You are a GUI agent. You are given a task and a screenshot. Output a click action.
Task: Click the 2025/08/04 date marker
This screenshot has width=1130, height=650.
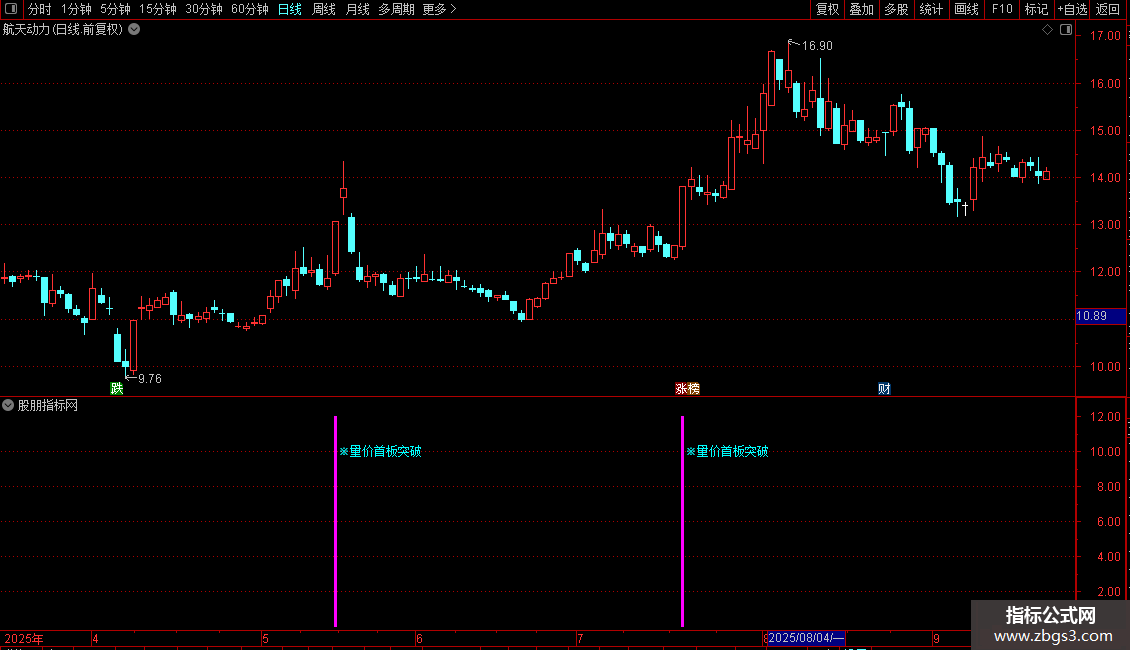point(806,638)
